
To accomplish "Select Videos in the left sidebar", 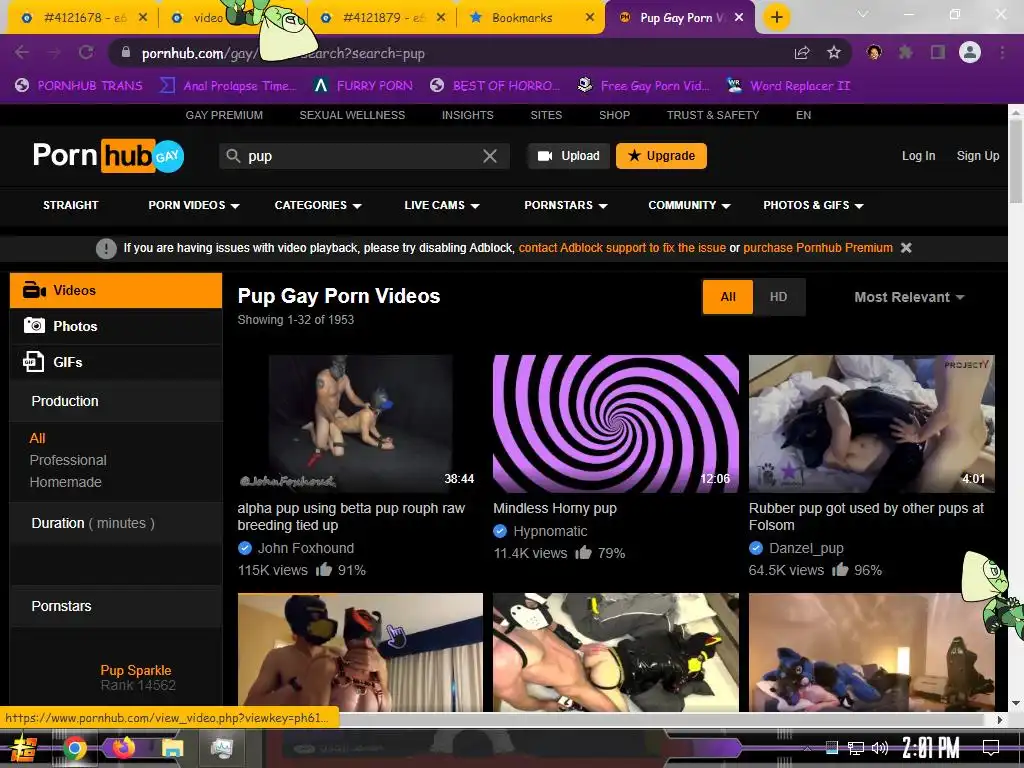I will coord(116,291).
